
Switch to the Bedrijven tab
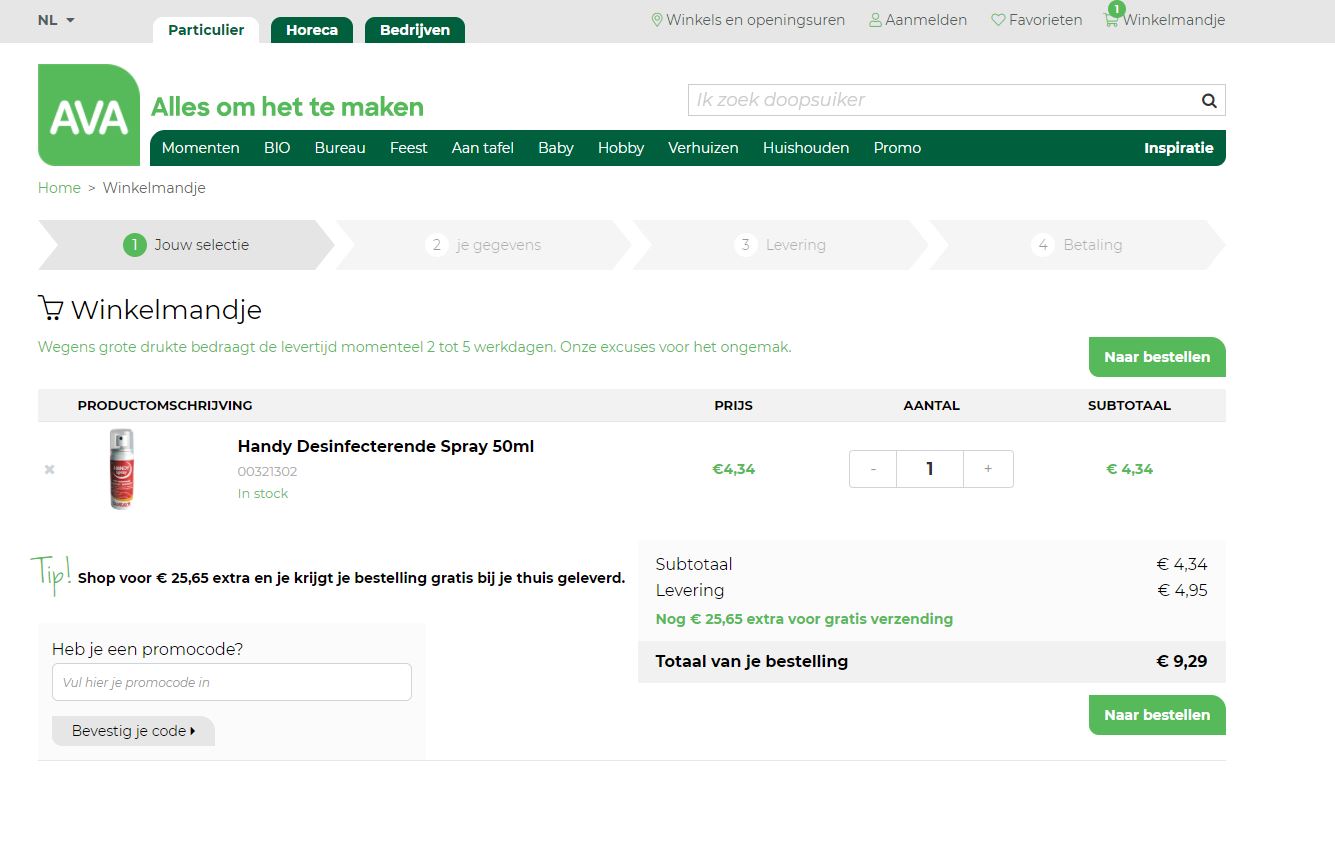415,30
